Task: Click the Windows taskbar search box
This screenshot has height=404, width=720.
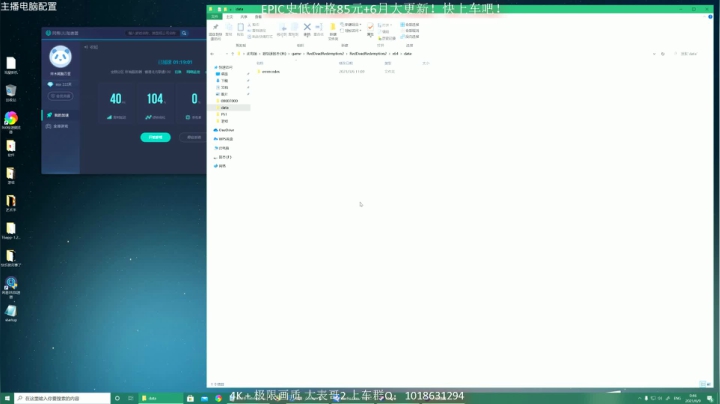Action: coord(62,398)
